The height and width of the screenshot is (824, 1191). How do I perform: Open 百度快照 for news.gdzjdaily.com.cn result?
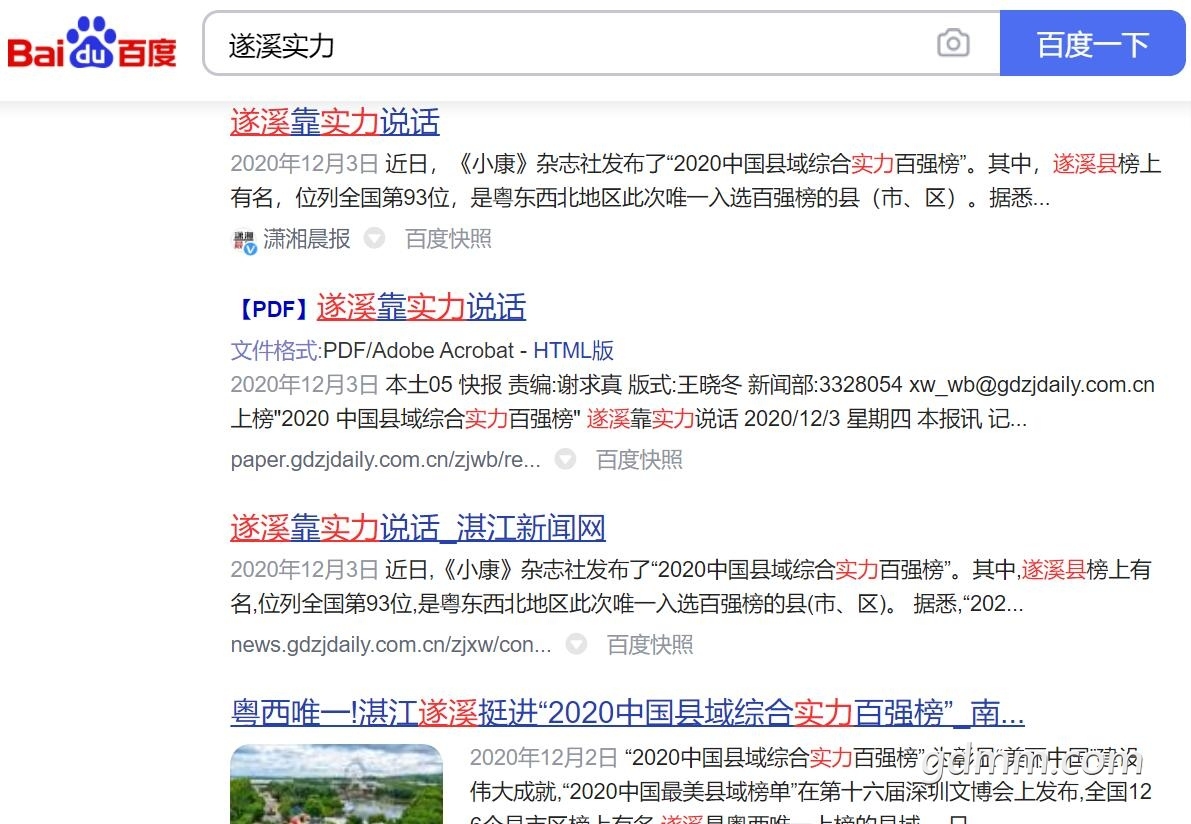click(649, 645)
